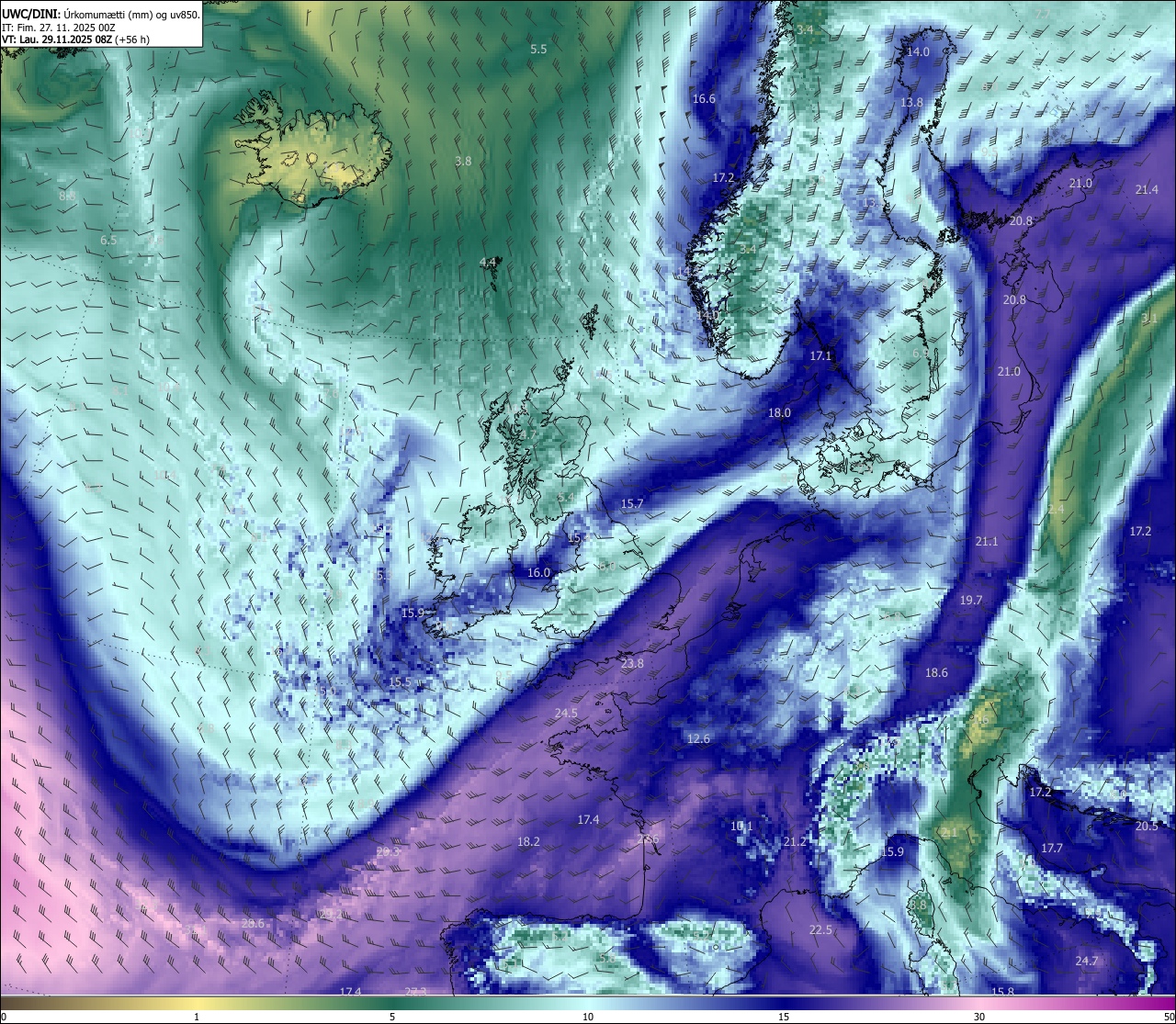
Task: Click the 15.7 value label east of England
Action: pos(632,504)
